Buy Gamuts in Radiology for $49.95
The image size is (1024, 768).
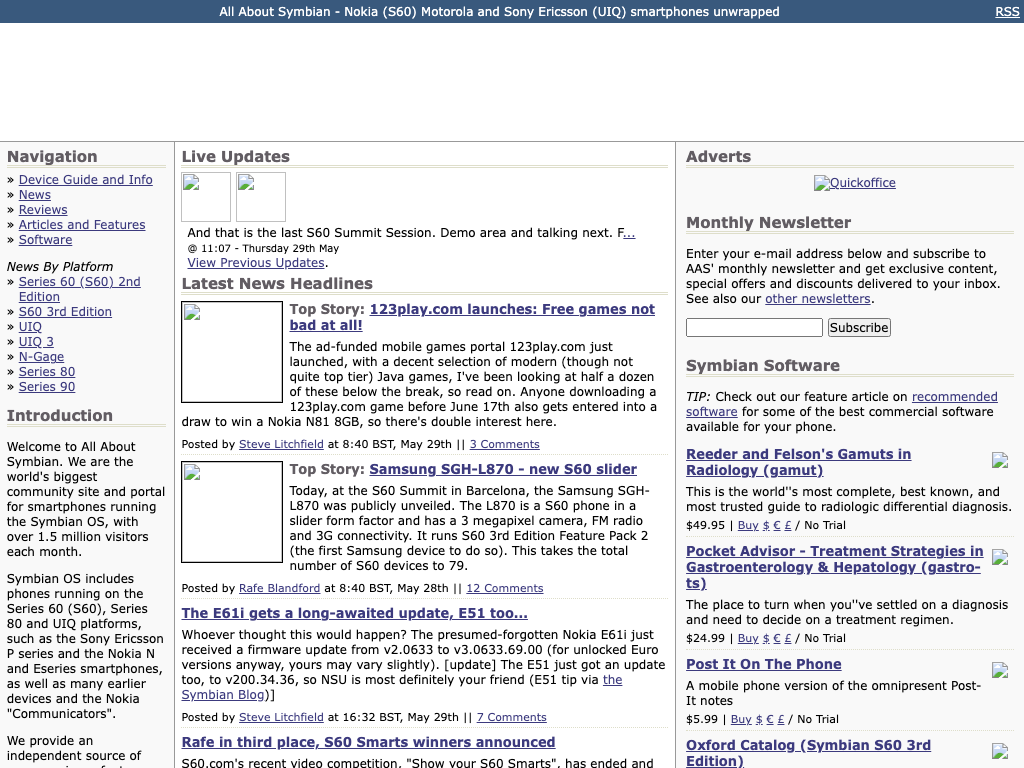748,525
